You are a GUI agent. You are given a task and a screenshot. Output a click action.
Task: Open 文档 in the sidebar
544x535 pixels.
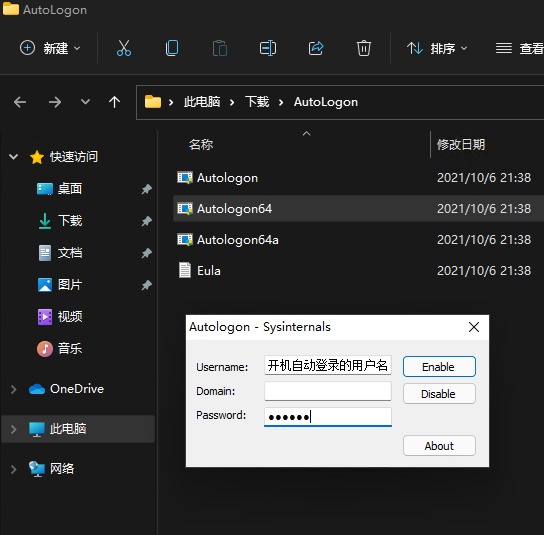click(70, 253)
